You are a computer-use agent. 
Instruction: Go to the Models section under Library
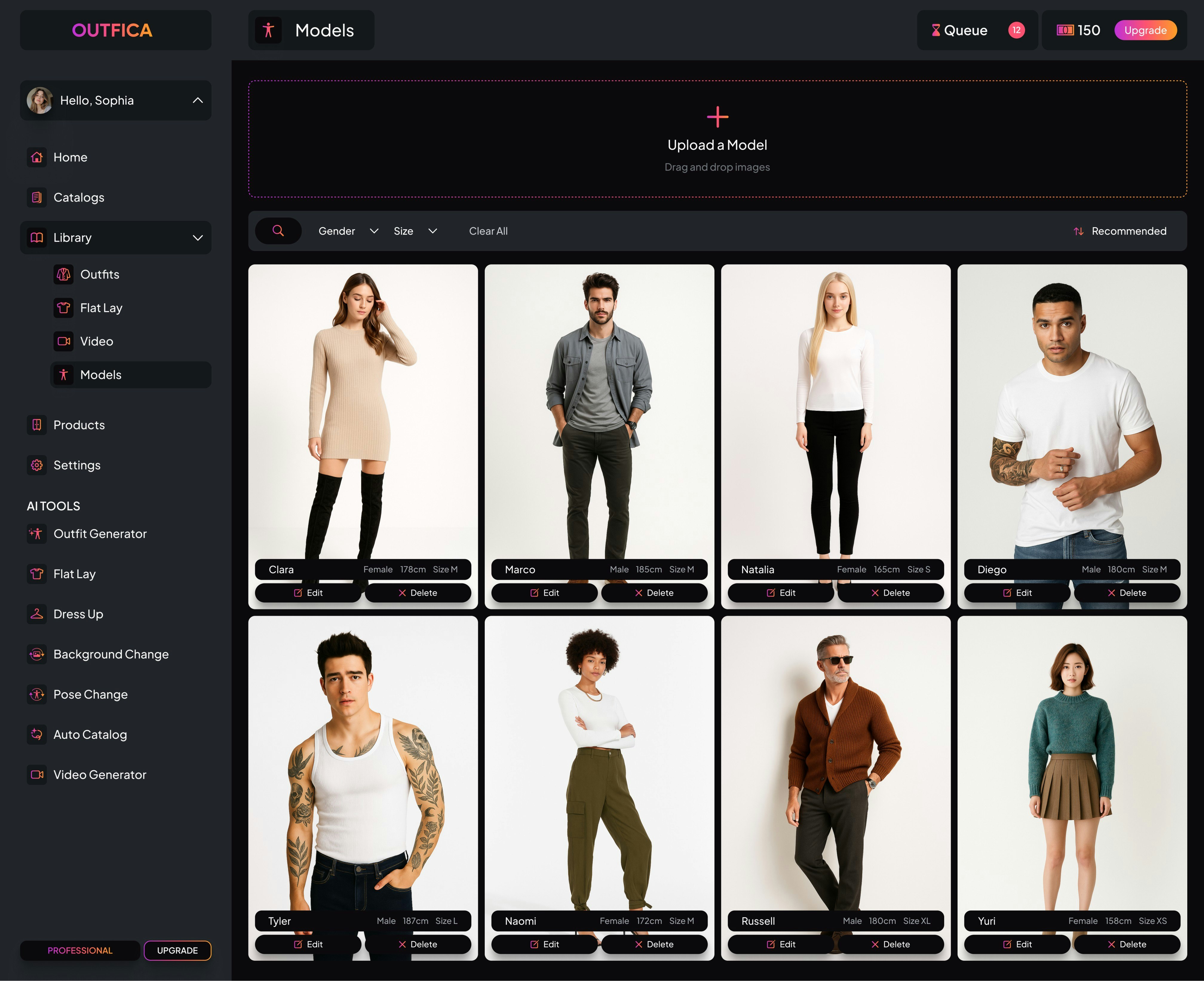click(x=101, y=375)
